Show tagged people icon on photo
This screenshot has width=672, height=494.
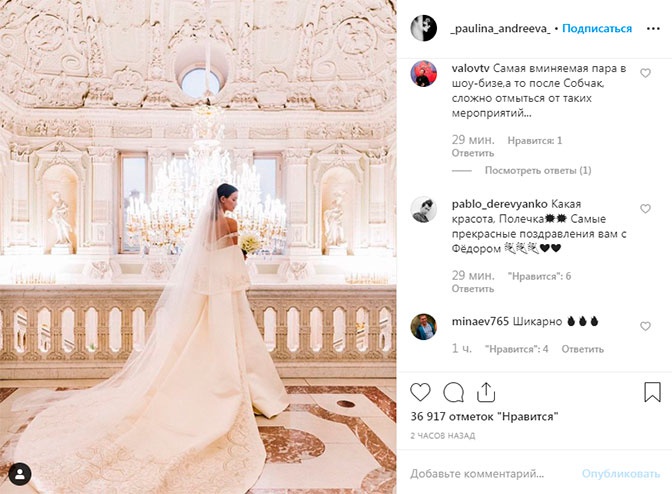pyautogui.click(x=20, y=474)
